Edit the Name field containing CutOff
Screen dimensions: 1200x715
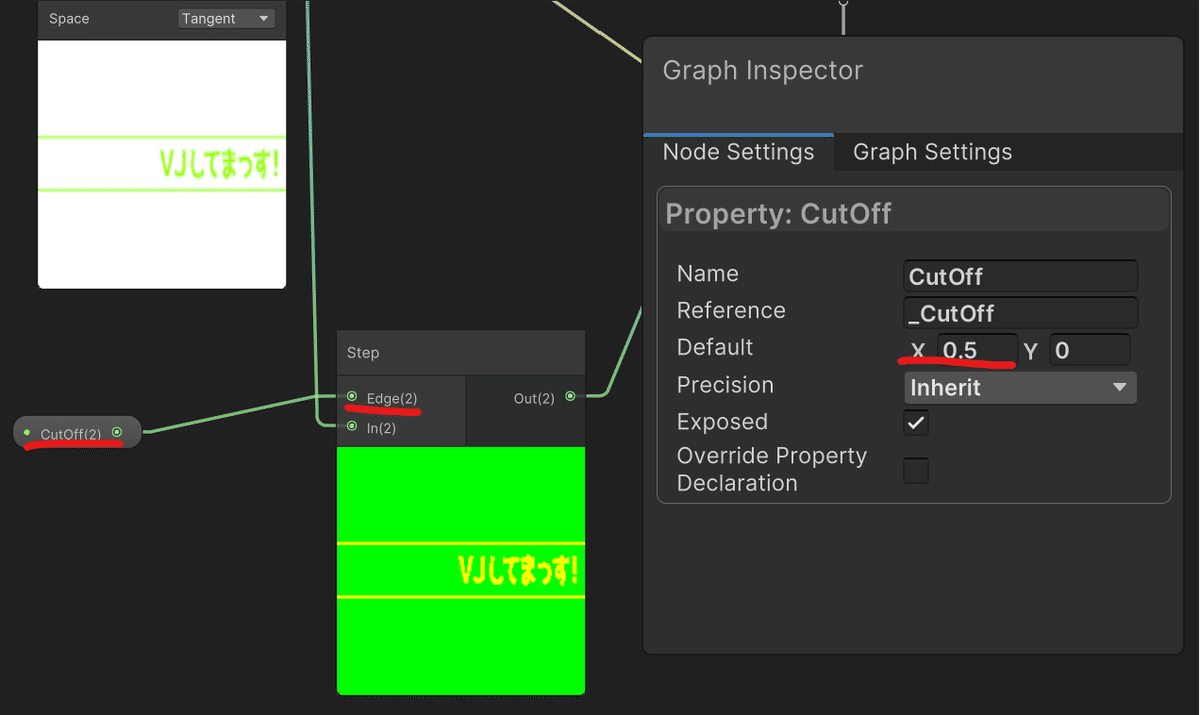tap(1020, 276)
